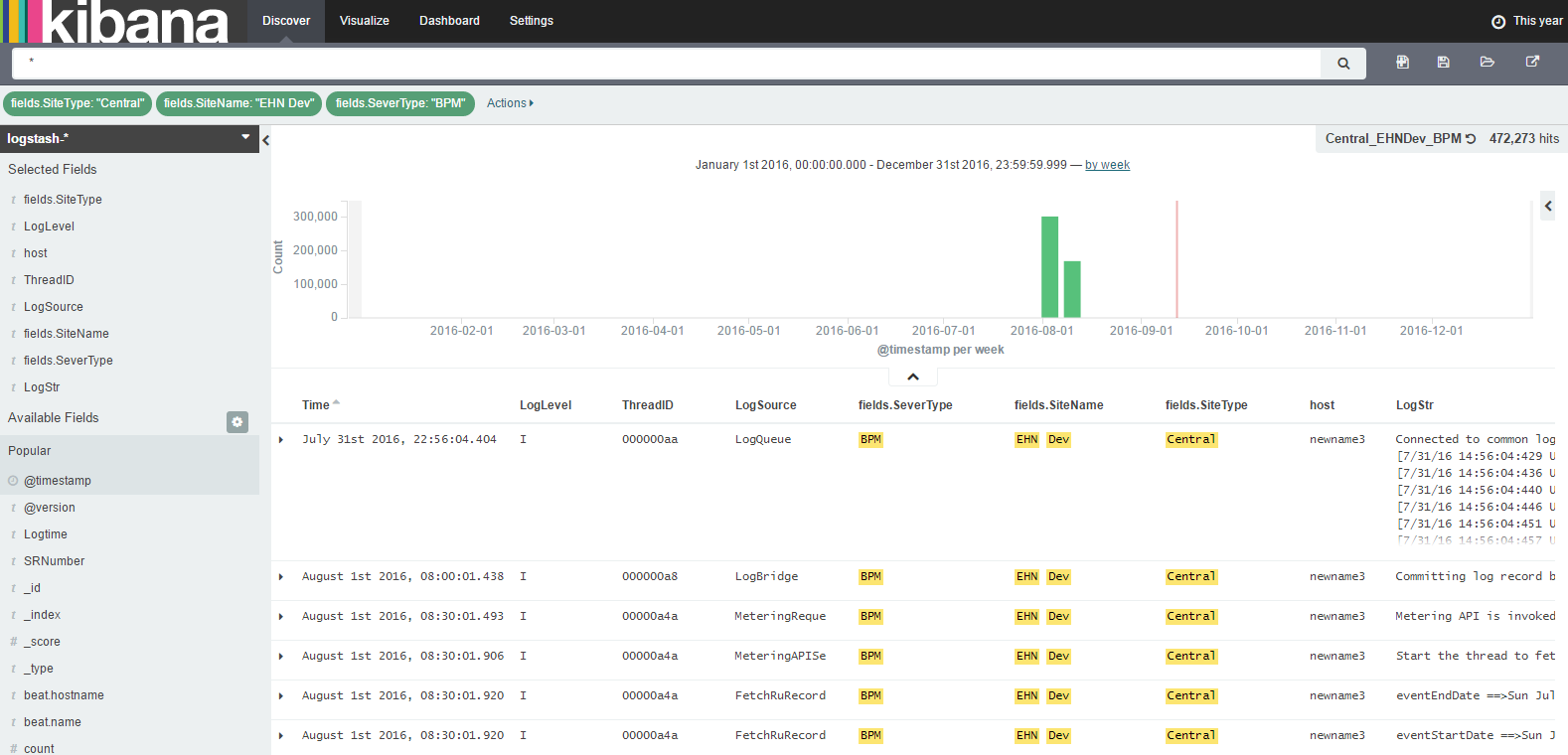Toggle the fields.SeverType "BPM" filter pill

(x=399, y=103)
